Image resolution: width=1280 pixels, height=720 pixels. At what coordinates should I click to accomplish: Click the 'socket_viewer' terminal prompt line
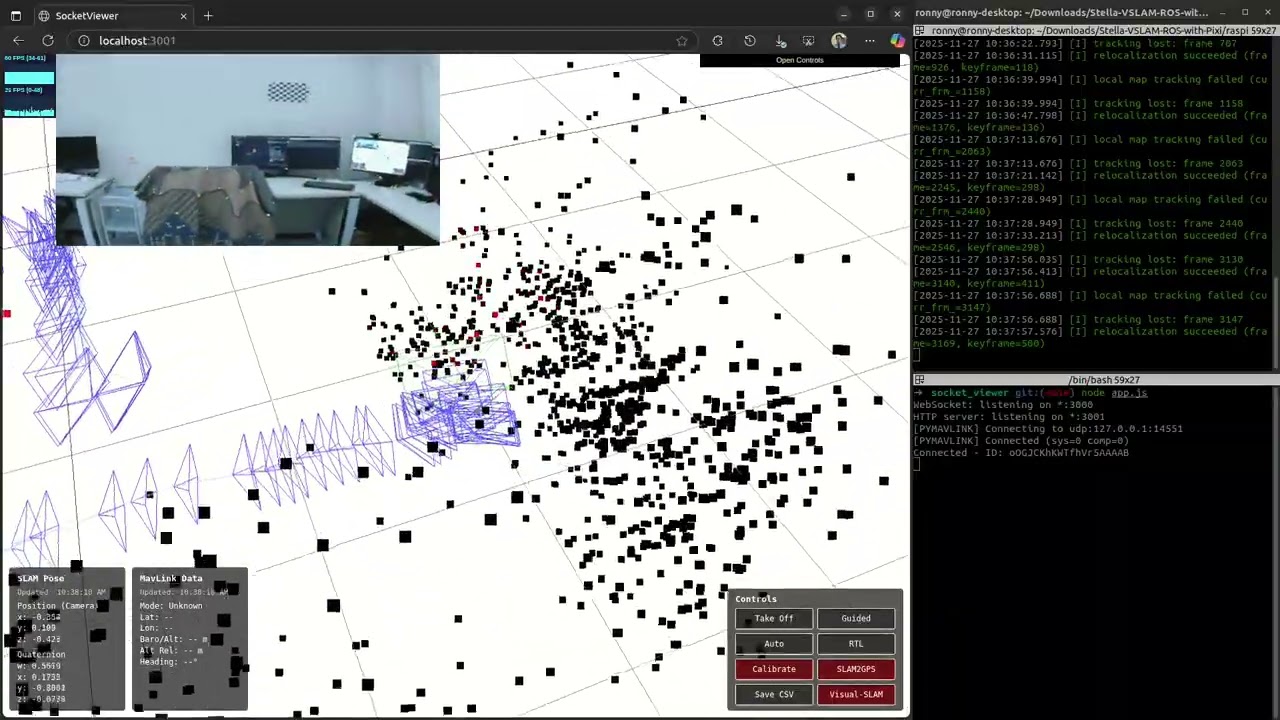pyautogui.click(x=1031, y=393)
